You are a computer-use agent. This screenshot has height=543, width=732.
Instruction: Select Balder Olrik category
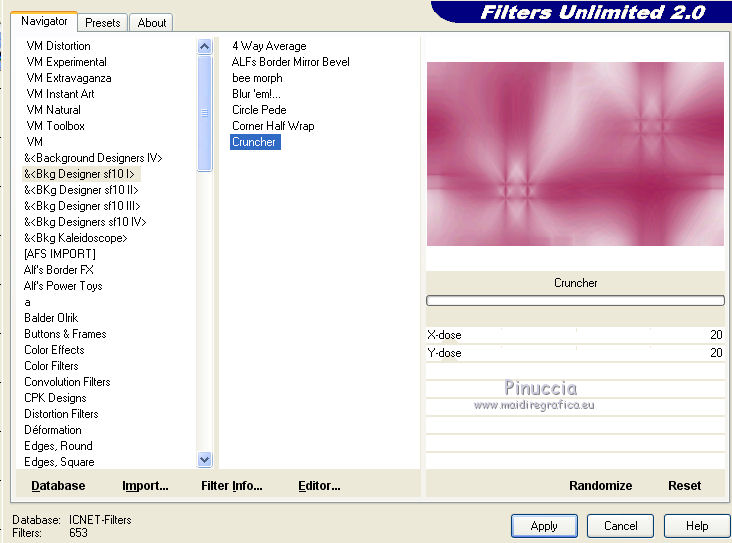point(51,317)
